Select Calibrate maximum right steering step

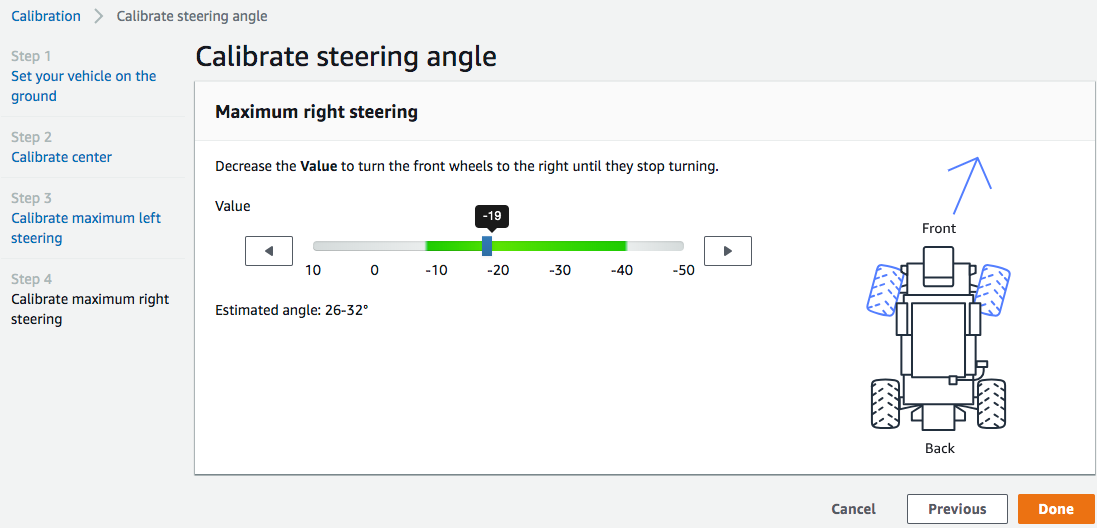(x=90, y=309)
